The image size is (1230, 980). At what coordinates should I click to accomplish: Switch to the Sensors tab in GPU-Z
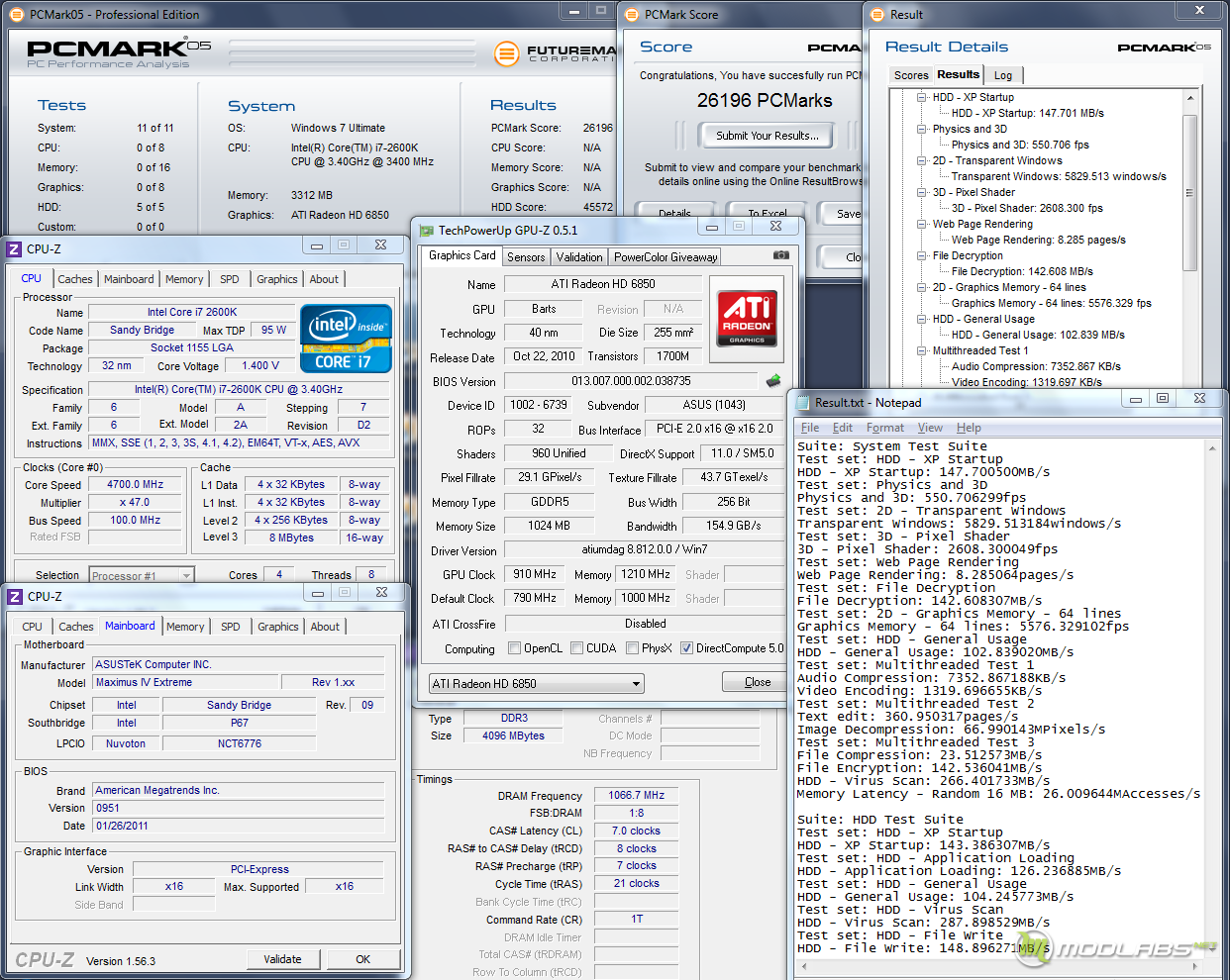(x=526, y=256)
